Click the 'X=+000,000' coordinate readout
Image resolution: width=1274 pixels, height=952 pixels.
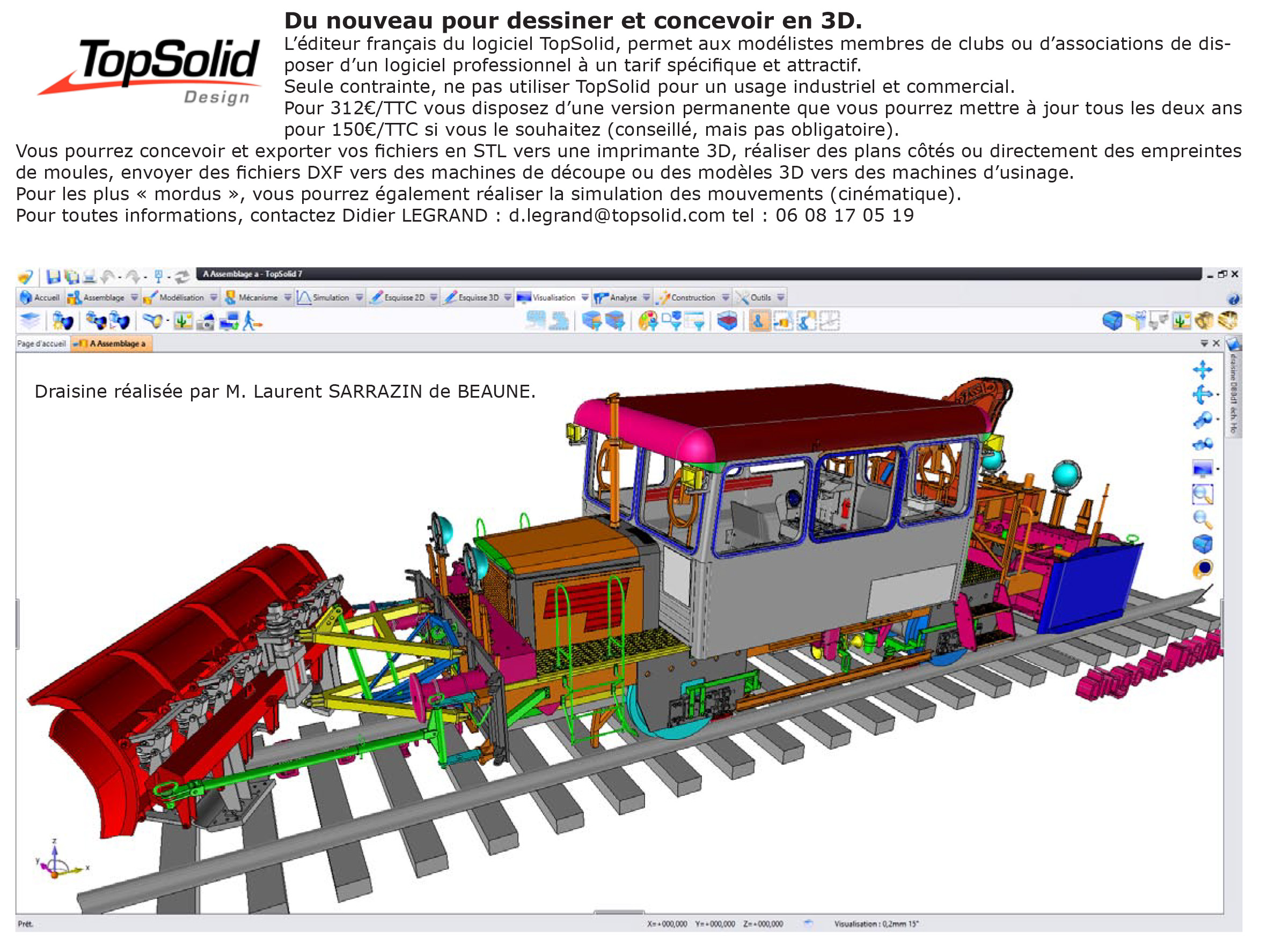tap(667, 924)
